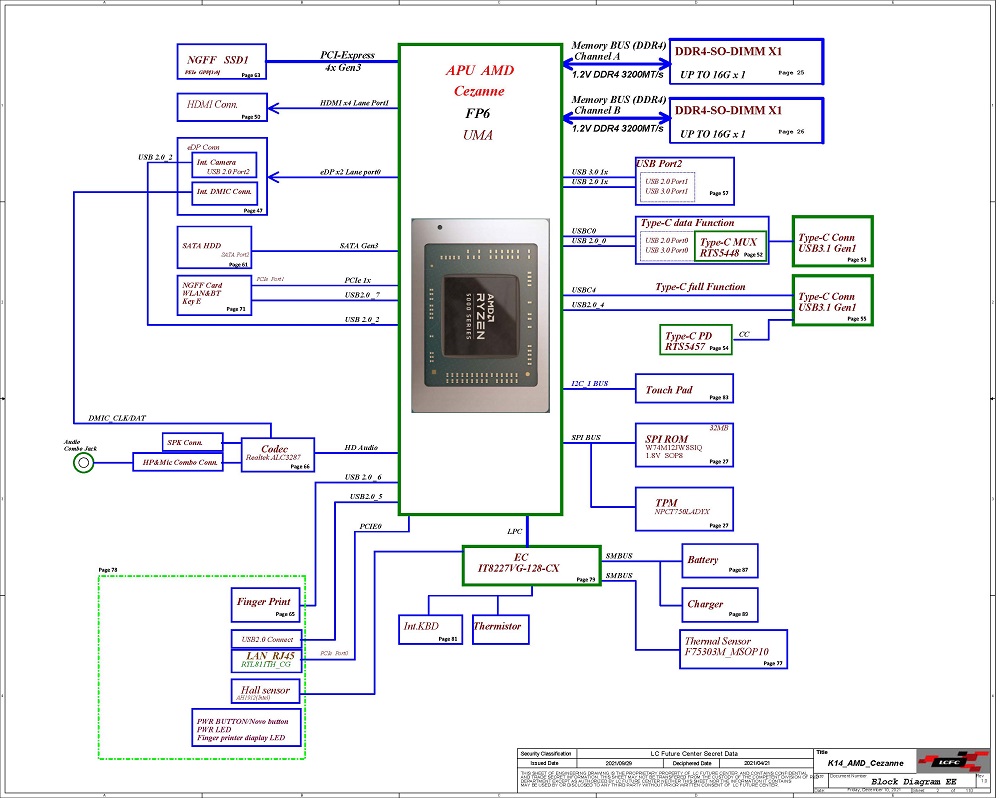
Task: Click the USB Port2 block
Action: 685,181
